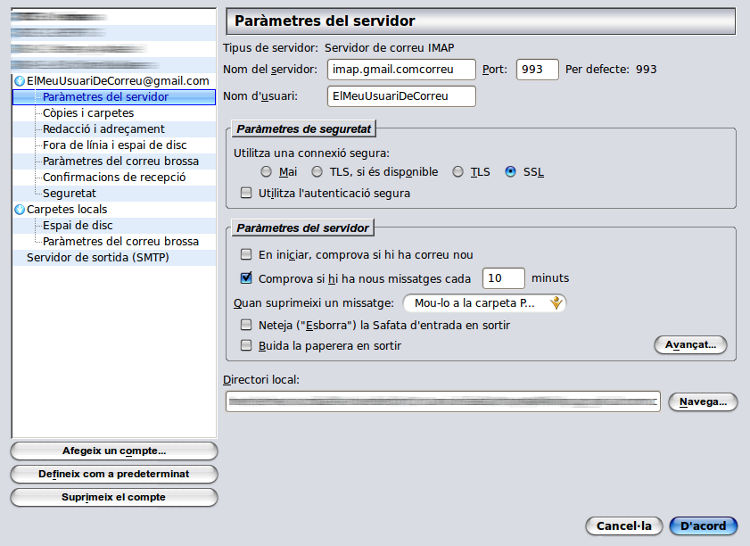Select the SSL connection radio button
This screenshot has width=750, height=546.
[x=511, y=172]
